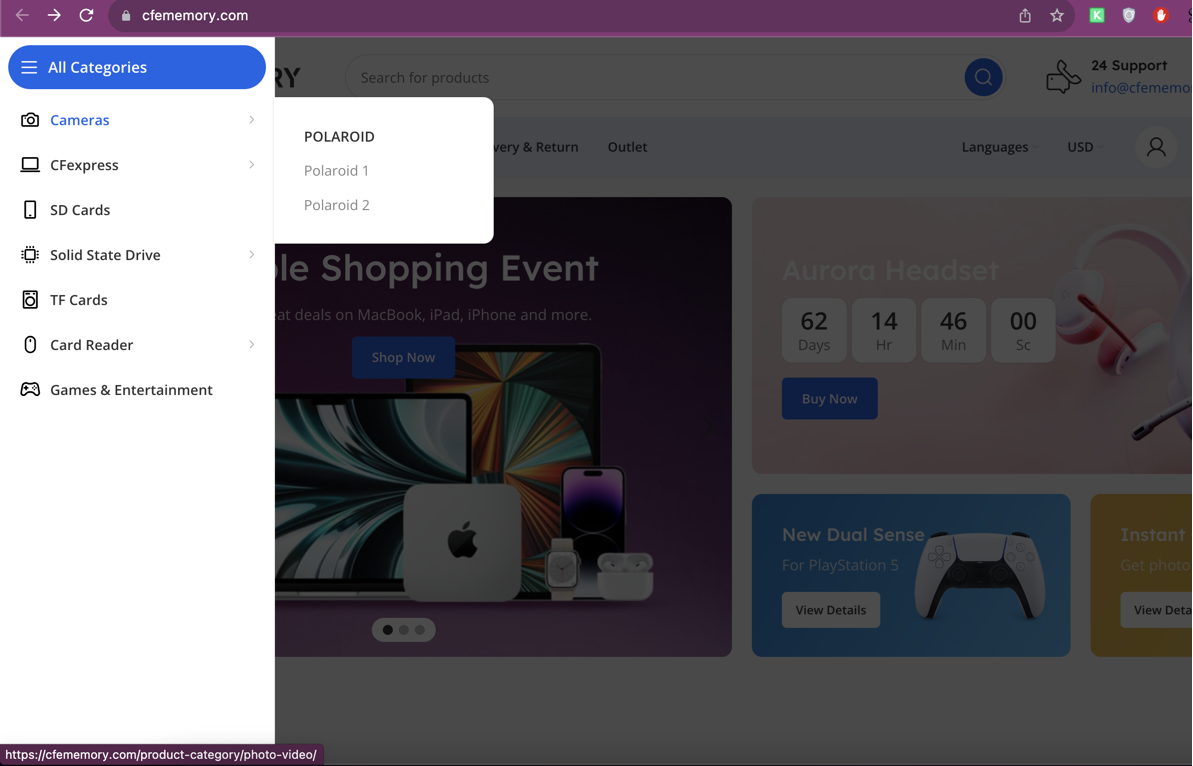Open the All Categories menu button
This screenshot has width=1193, height=766.
(137, 67)
